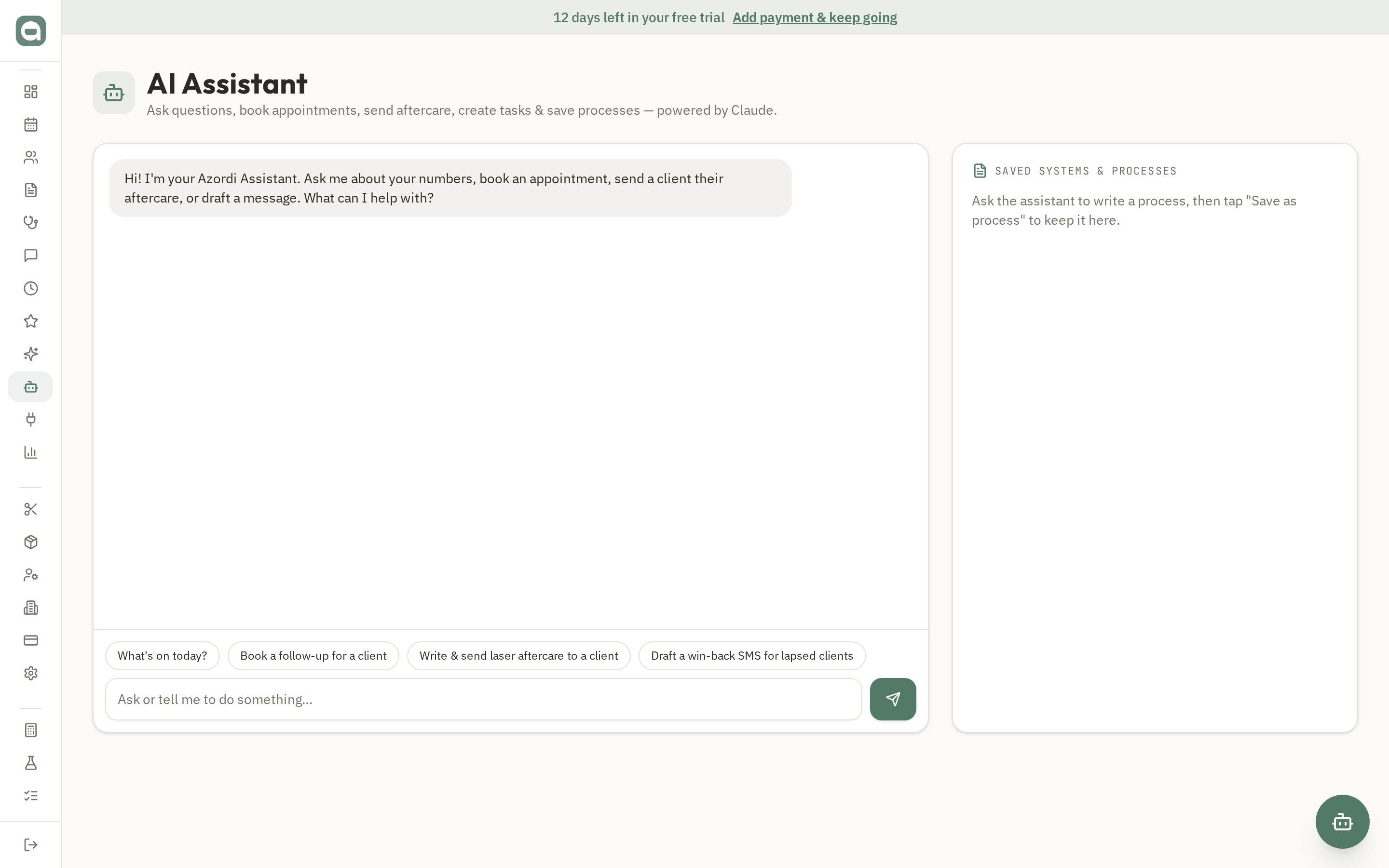Focus the 'Ask or tell me to do something' field
The image size is (1389, 868).
coord(483,699)
